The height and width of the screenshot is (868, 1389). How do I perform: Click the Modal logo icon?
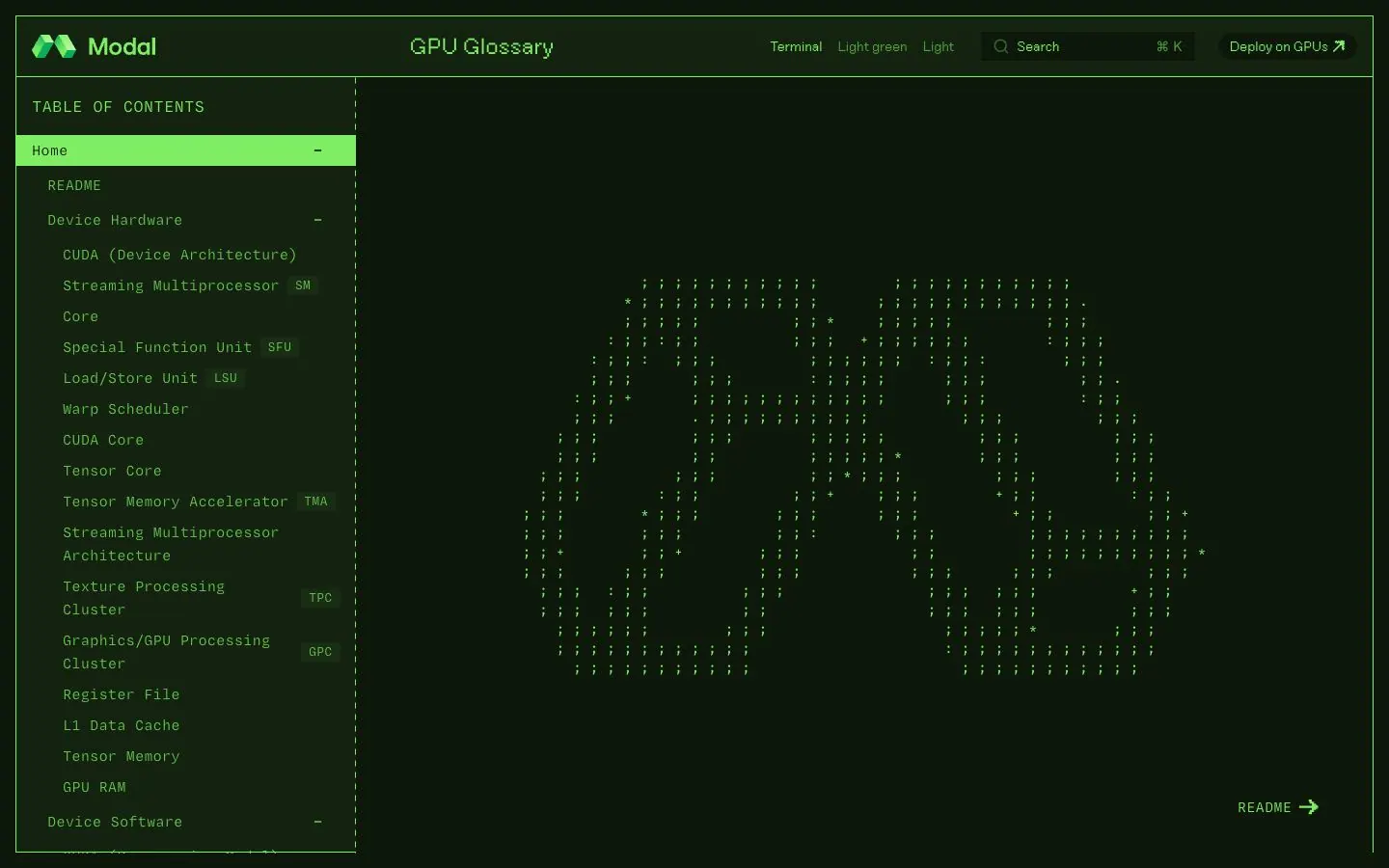[x=54, y=46]
